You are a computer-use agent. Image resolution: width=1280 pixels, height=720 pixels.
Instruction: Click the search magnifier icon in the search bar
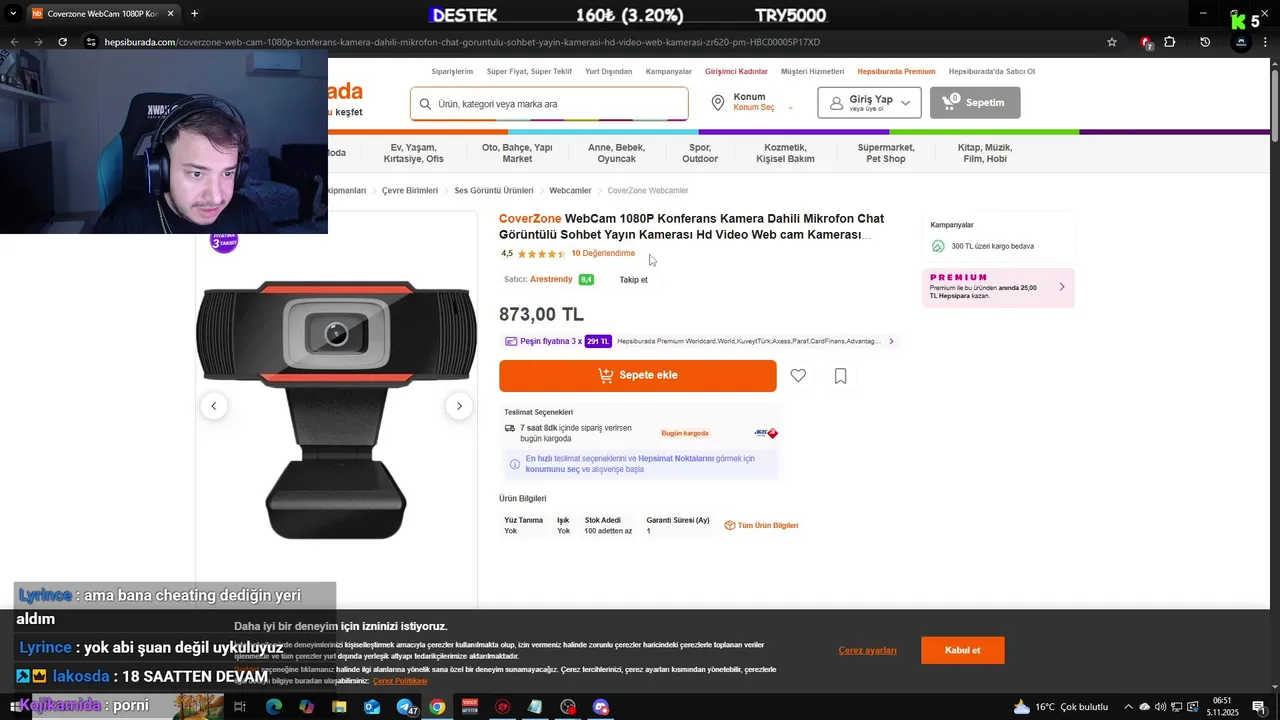click(x=425, y=104)
